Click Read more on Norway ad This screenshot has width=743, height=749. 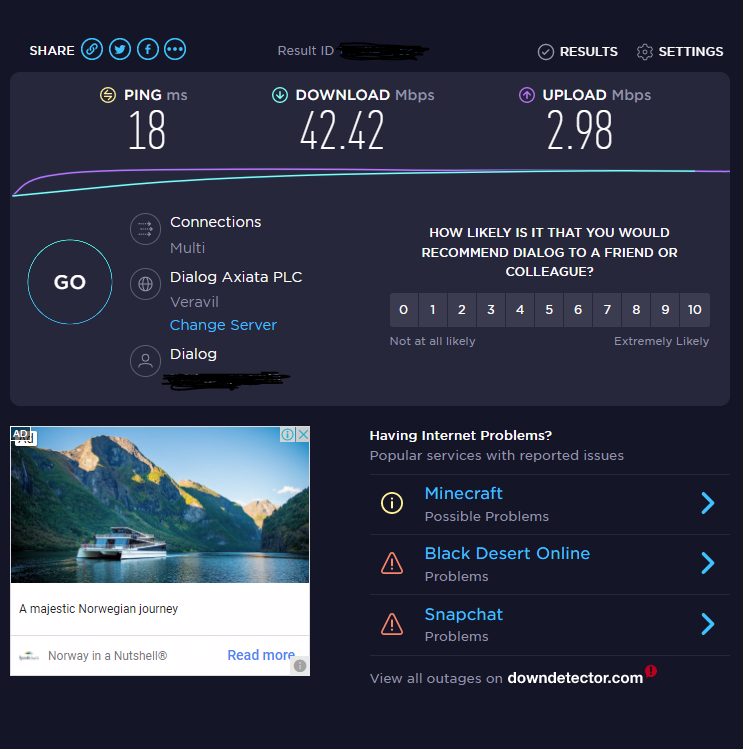coord(261,655)
